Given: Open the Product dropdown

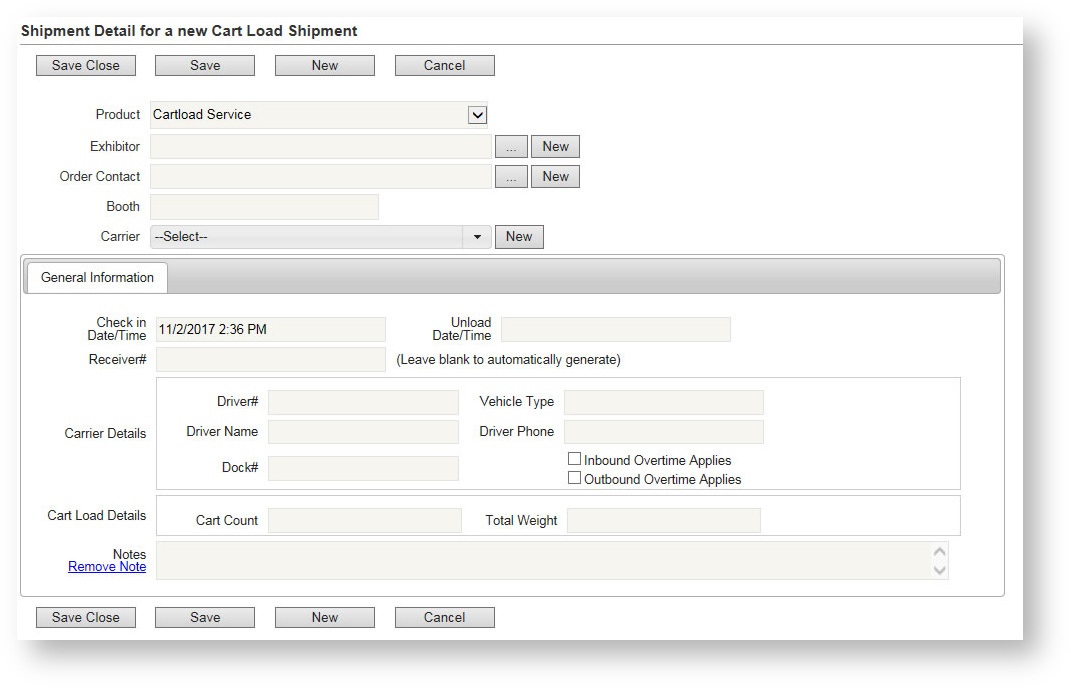Looking at the screenshot, I should click(x=477, y=114).
